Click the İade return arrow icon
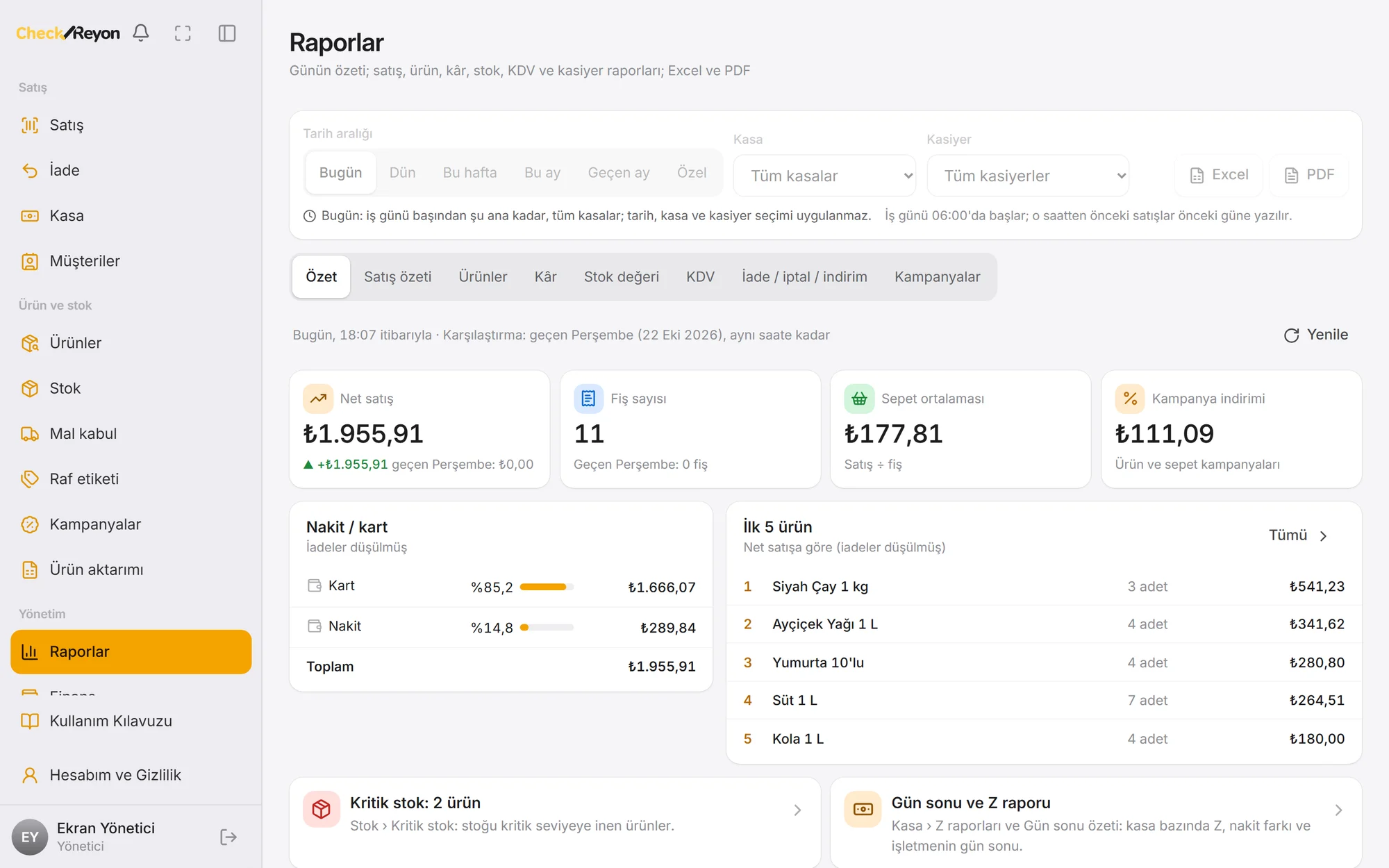 [30, 170]
